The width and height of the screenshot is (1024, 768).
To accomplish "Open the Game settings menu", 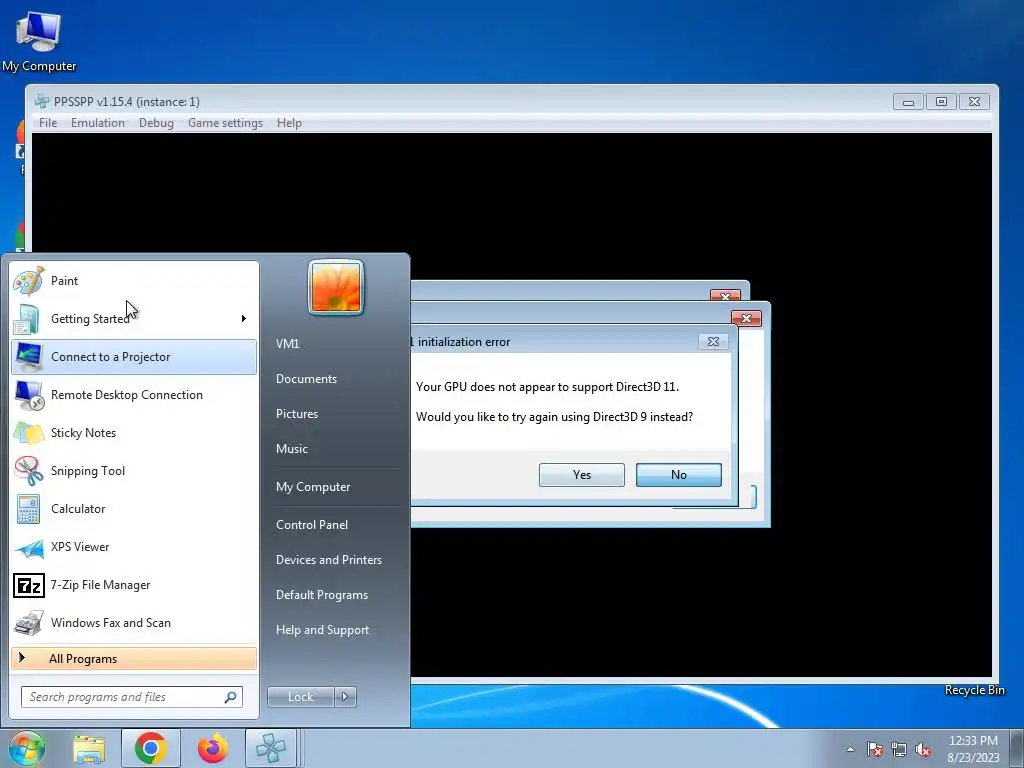I will (x=225, y=123).
